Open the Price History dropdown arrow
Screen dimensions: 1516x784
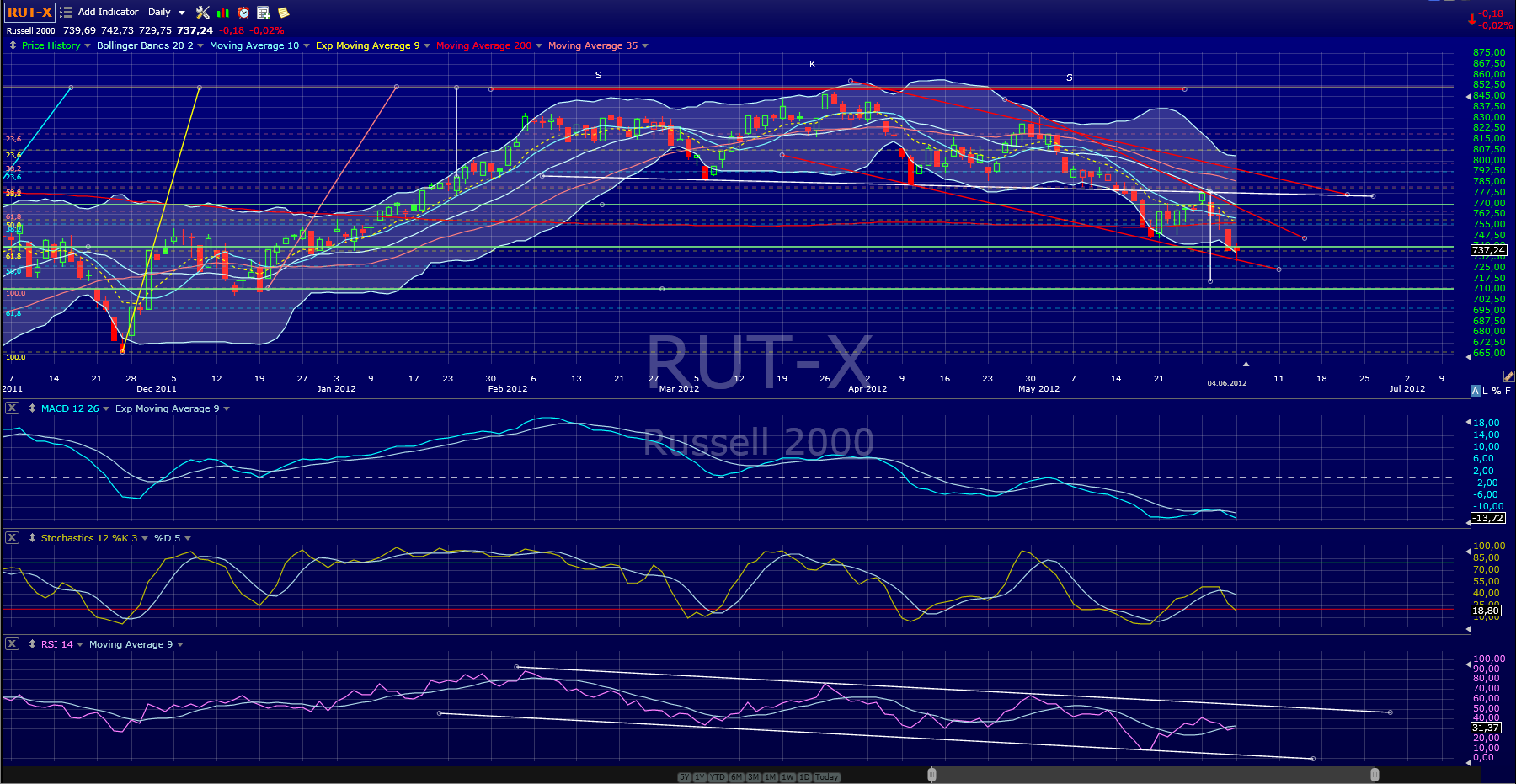(88, 46)
